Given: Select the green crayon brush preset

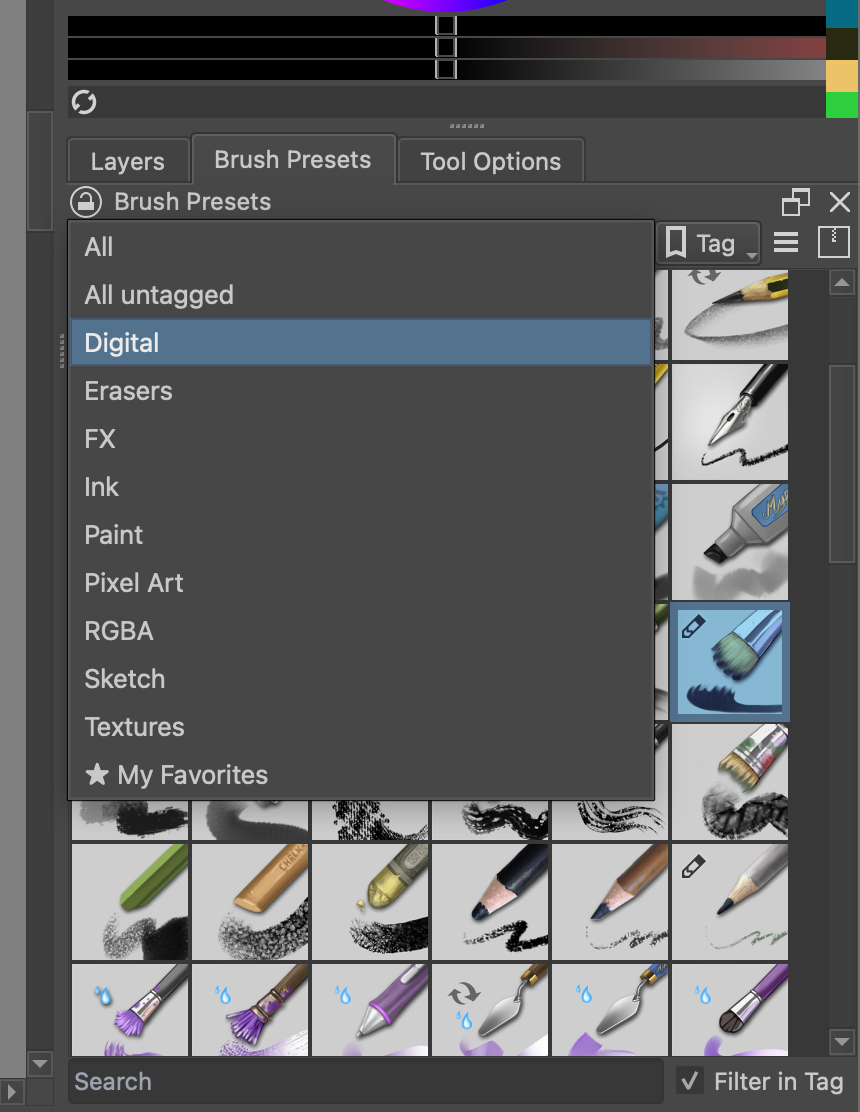Looking at the screenshot, I should coord(130,901).
